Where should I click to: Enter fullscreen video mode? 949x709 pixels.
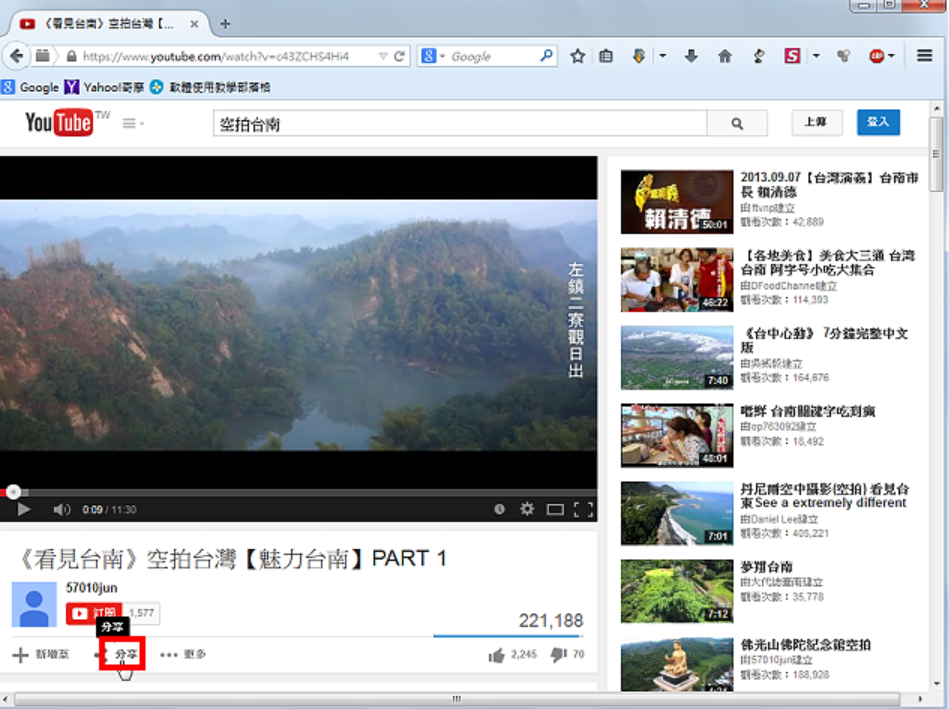tap(583, 509)
